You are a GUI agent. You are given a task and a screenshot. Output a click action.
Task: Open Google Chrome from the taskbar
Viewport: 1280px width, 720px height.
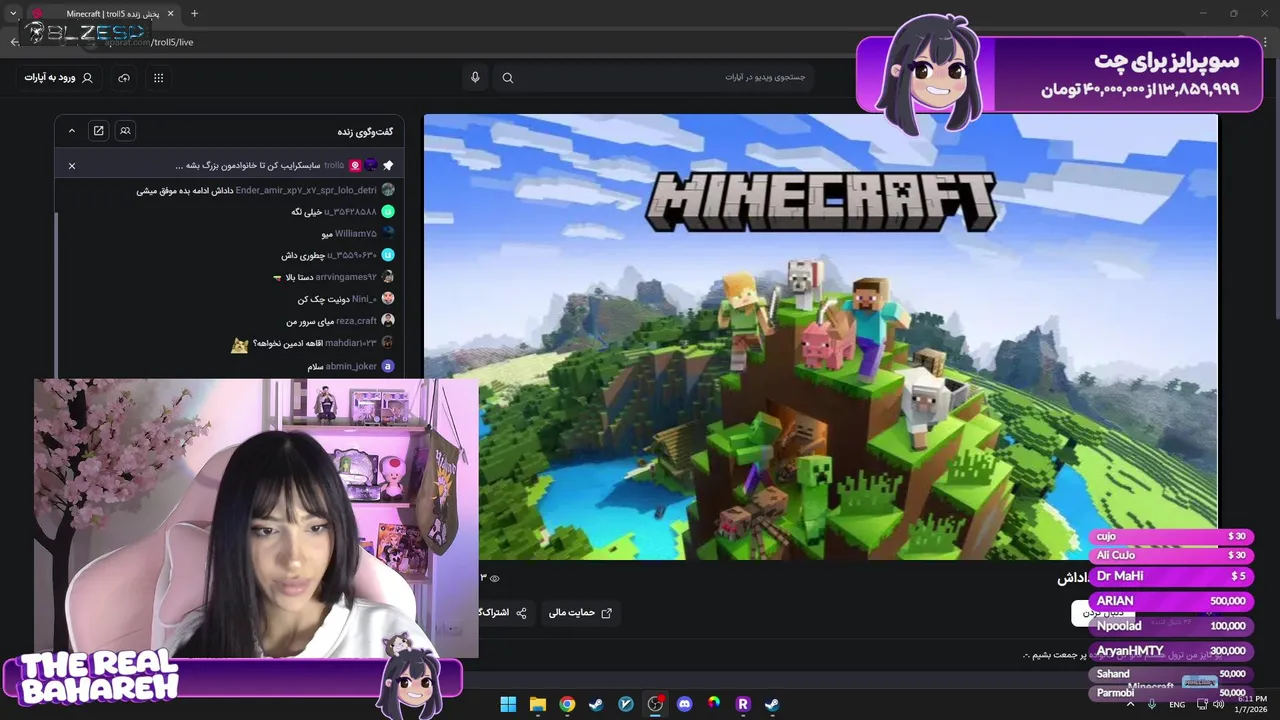pos(567,704)
